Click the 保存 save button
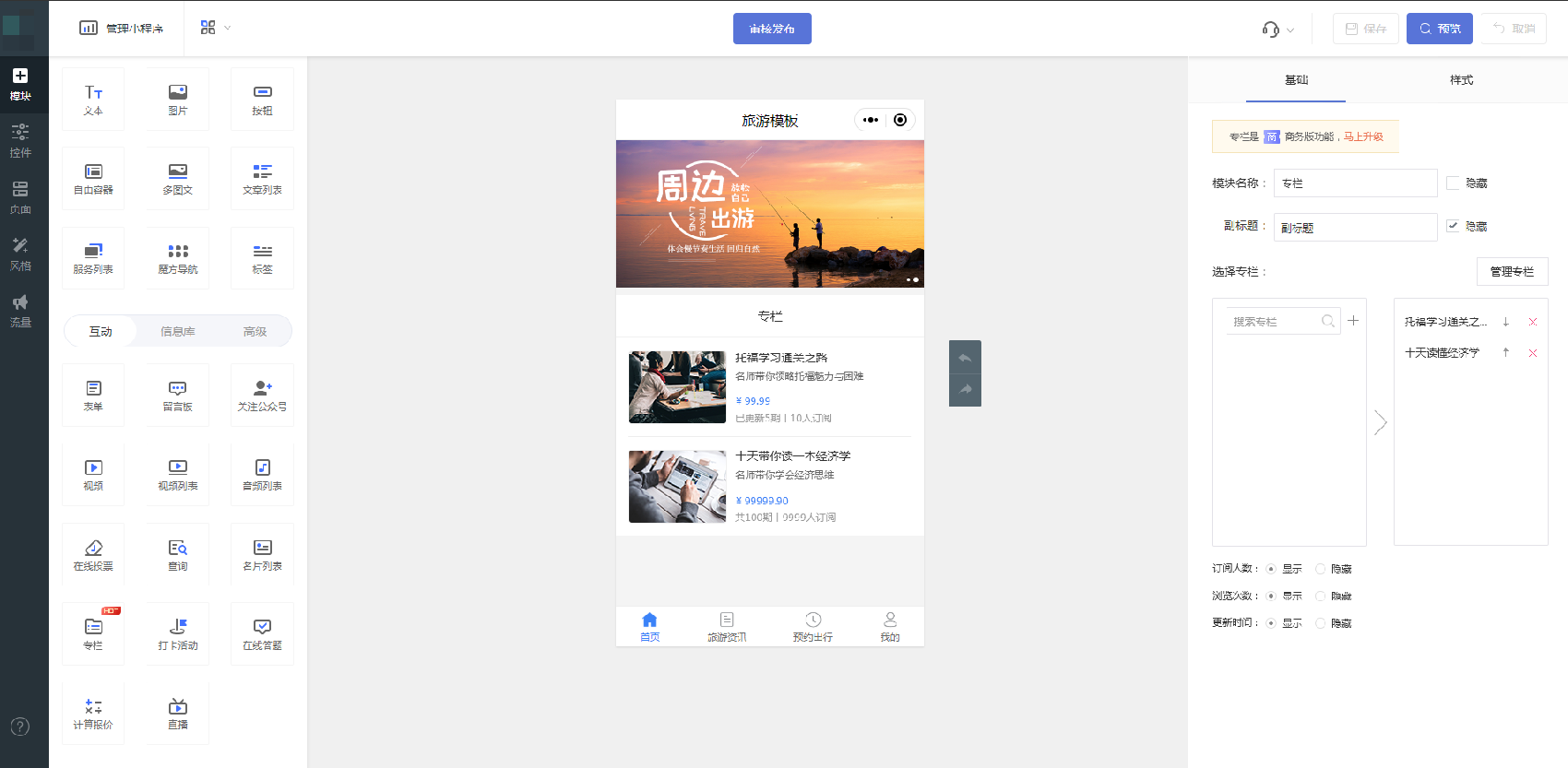This screenshot has height=768, width=1568. coord(1365,29)
